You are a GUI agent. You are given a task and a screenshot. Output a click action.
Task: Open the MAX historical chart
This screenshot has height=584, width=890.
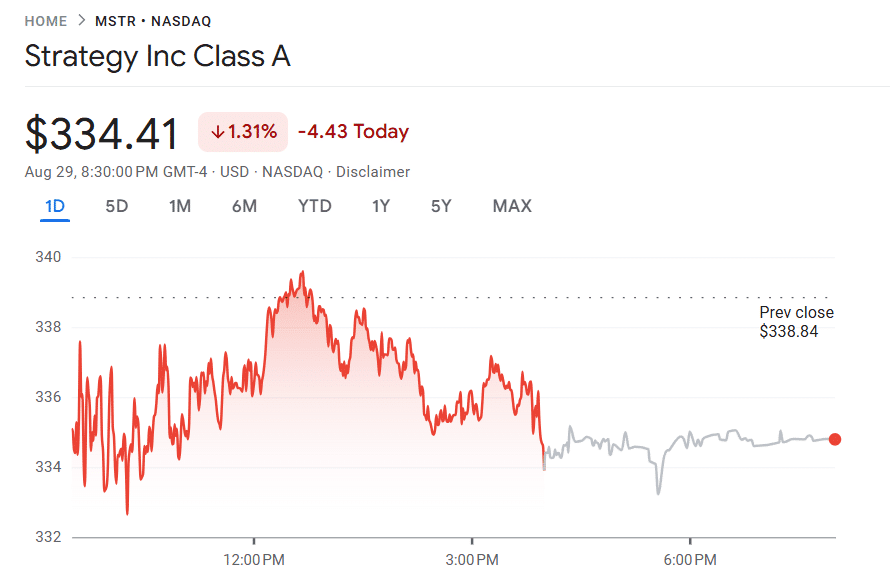tap(511, 206)
